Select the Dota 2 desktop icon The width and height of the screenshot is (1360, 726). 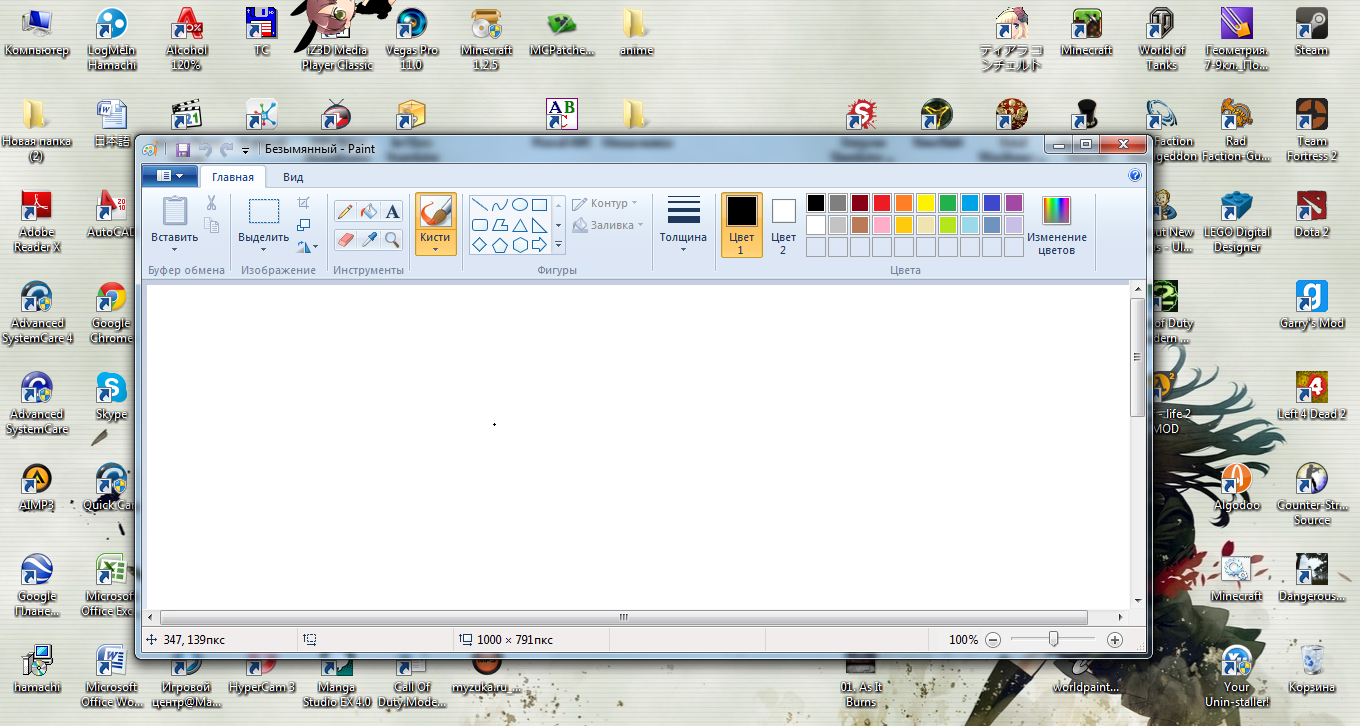click(x=1311, y=214)
